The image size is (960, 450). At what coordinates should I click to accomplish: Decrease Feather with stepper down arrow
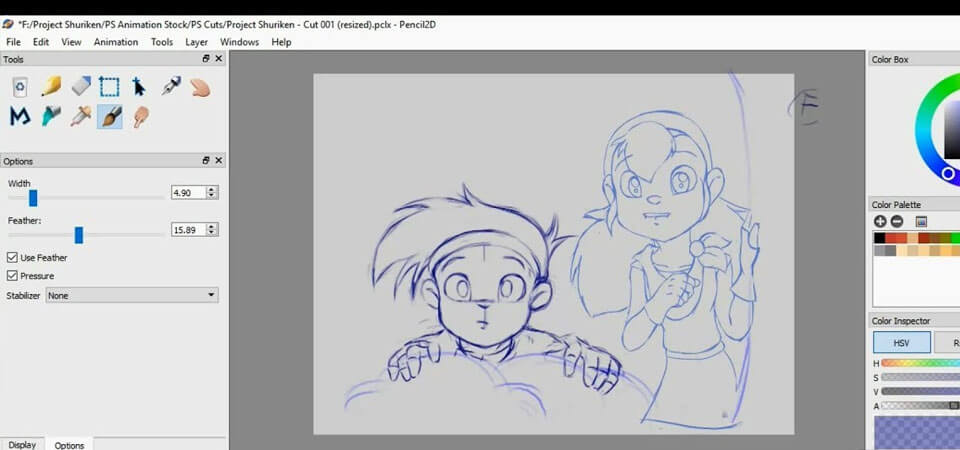[212, 233]
